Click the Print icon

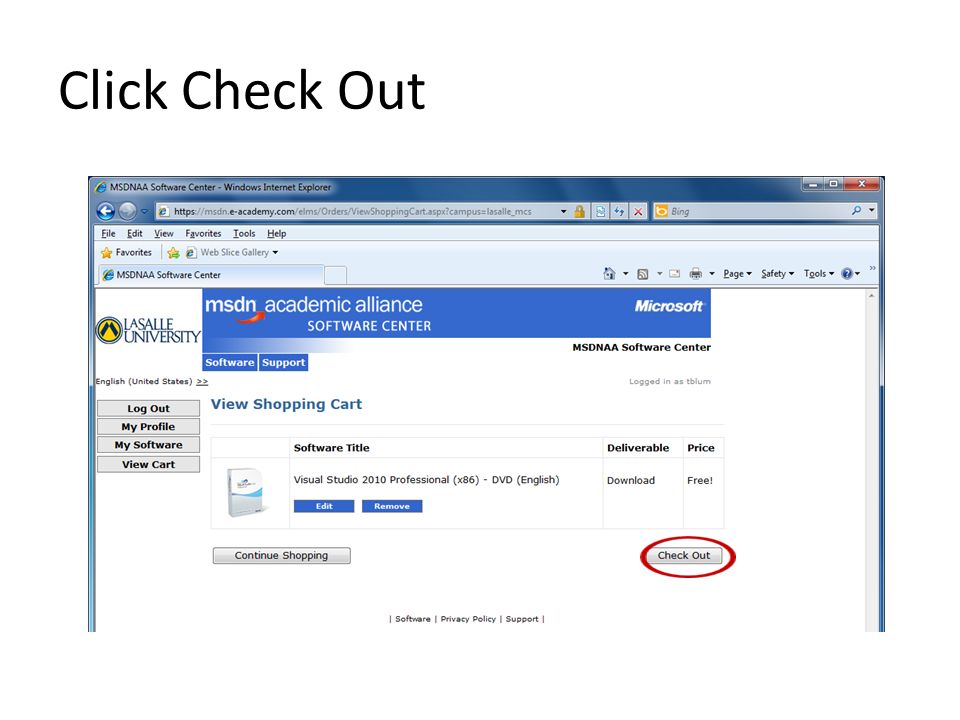(696, 274)
